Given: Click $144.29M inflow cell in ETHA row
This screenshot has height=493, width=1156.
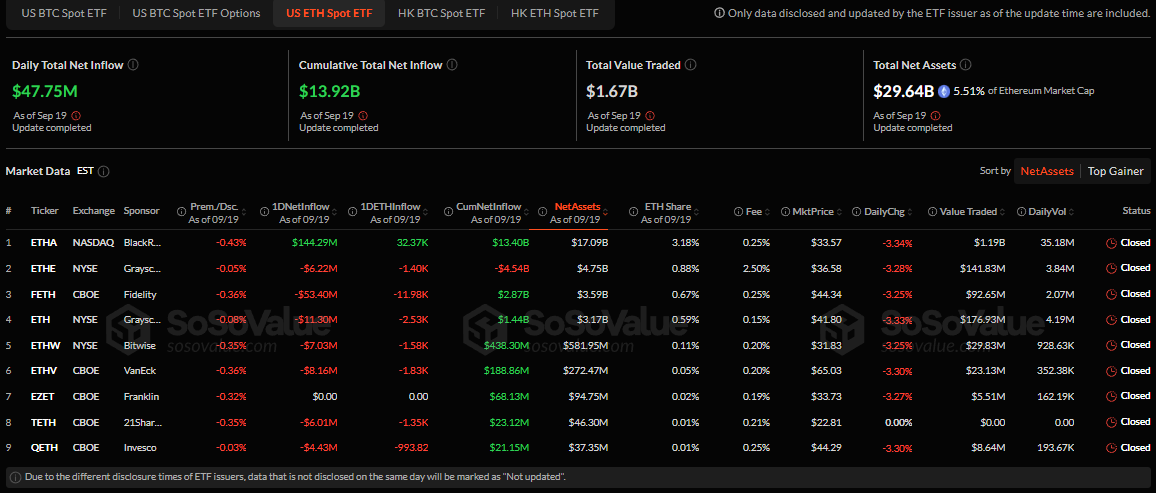Looking at the screenshot, I should (316, 242).
